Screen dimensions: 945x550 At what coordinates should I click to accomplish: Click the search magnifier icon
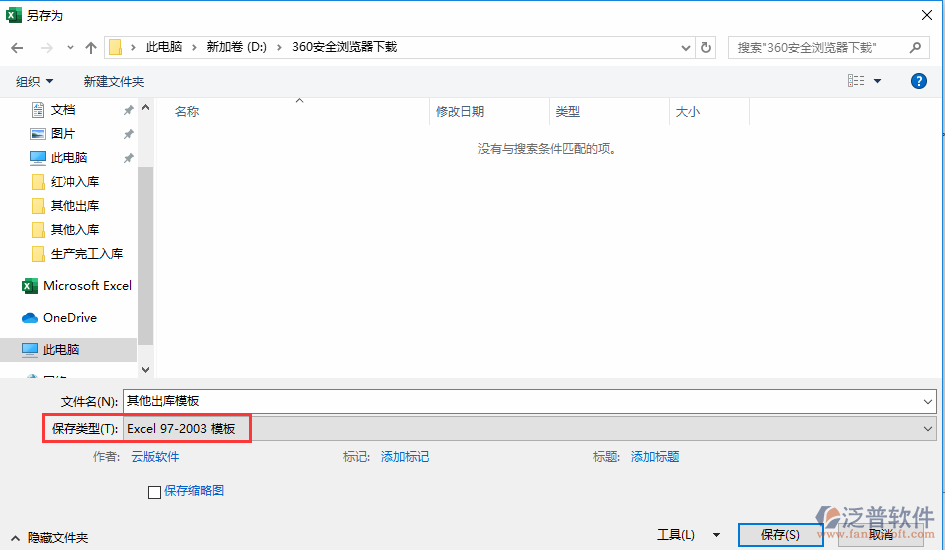pyautogui.click(x=916, y=47)
